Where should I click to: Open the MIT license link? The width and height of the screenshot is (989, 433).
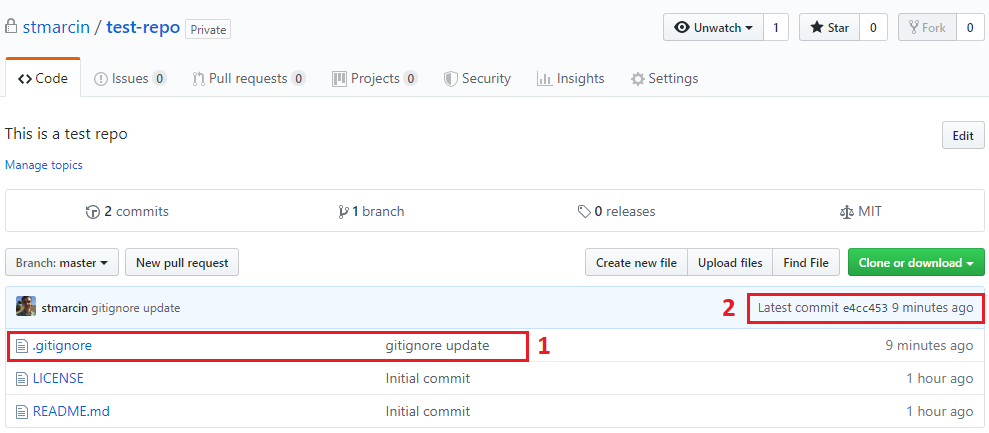click(x=860, y=211)
